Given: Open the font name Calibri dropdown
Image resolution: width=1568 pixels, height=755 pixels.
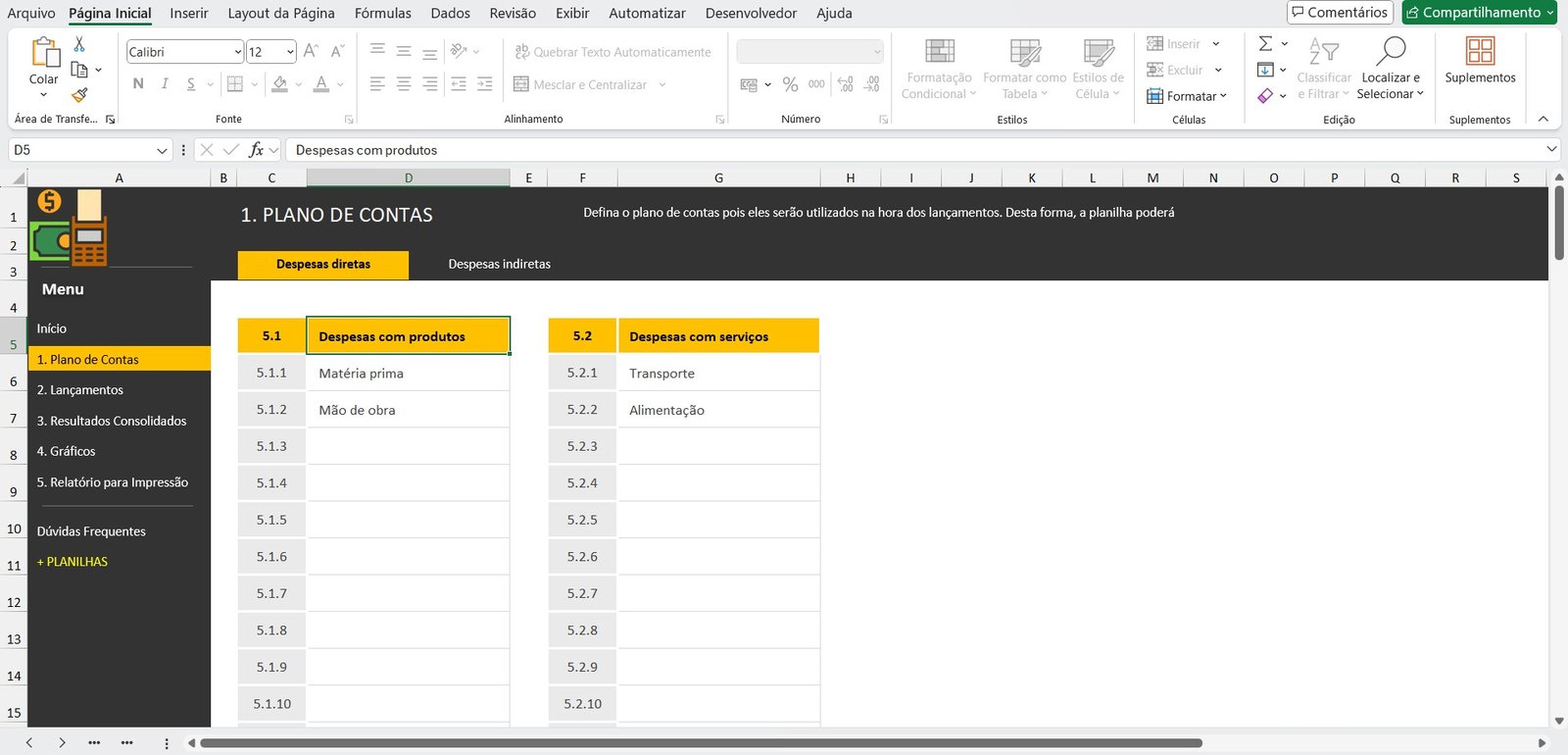Looking at the screenshot, I should (x=238, y=52).
